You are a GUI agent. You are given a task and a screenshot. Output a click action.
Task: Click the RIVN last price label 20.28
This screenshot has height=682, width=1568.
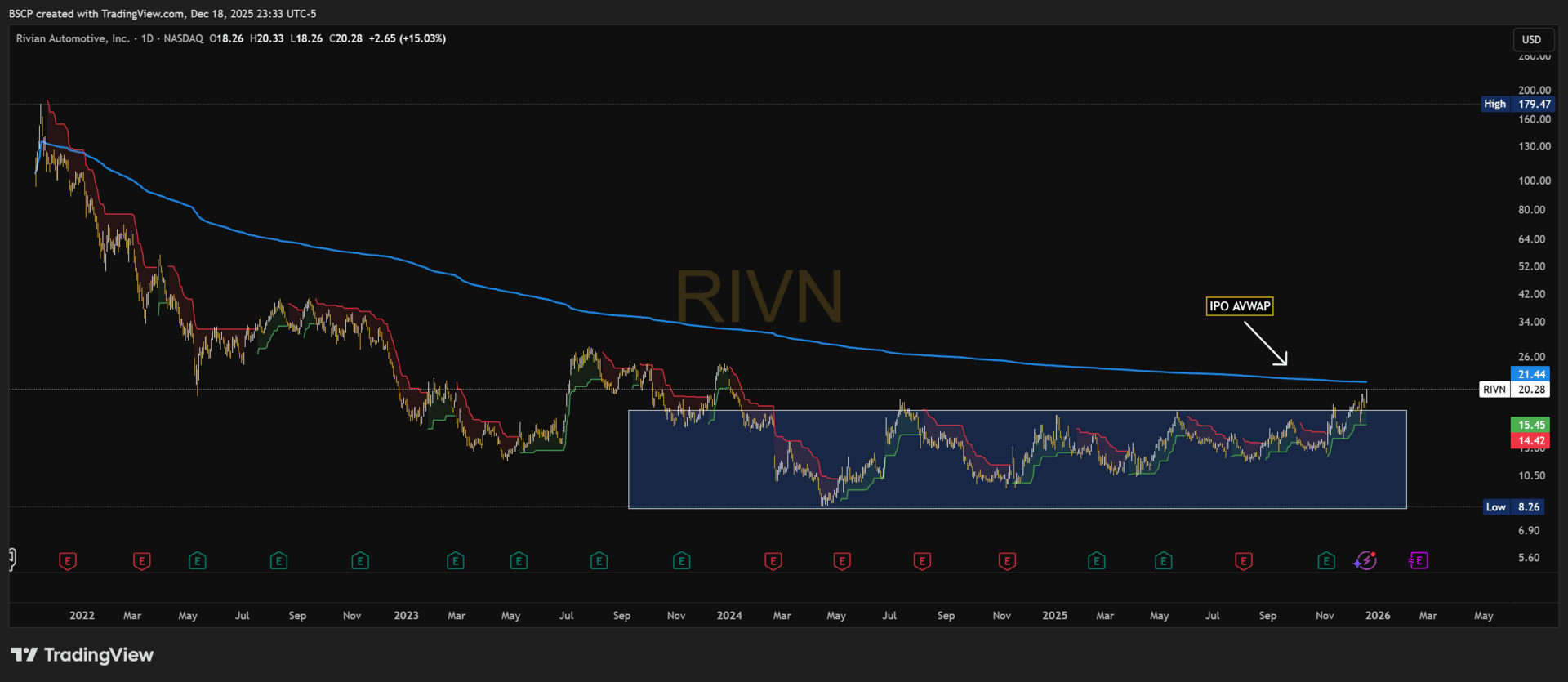tap(1514, 390)
